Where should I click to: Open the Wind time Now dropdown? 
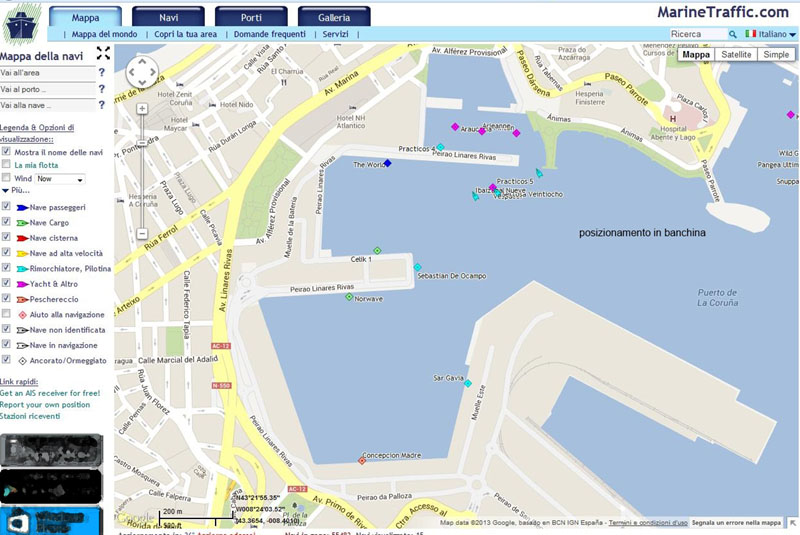click(x=60, y=179)
